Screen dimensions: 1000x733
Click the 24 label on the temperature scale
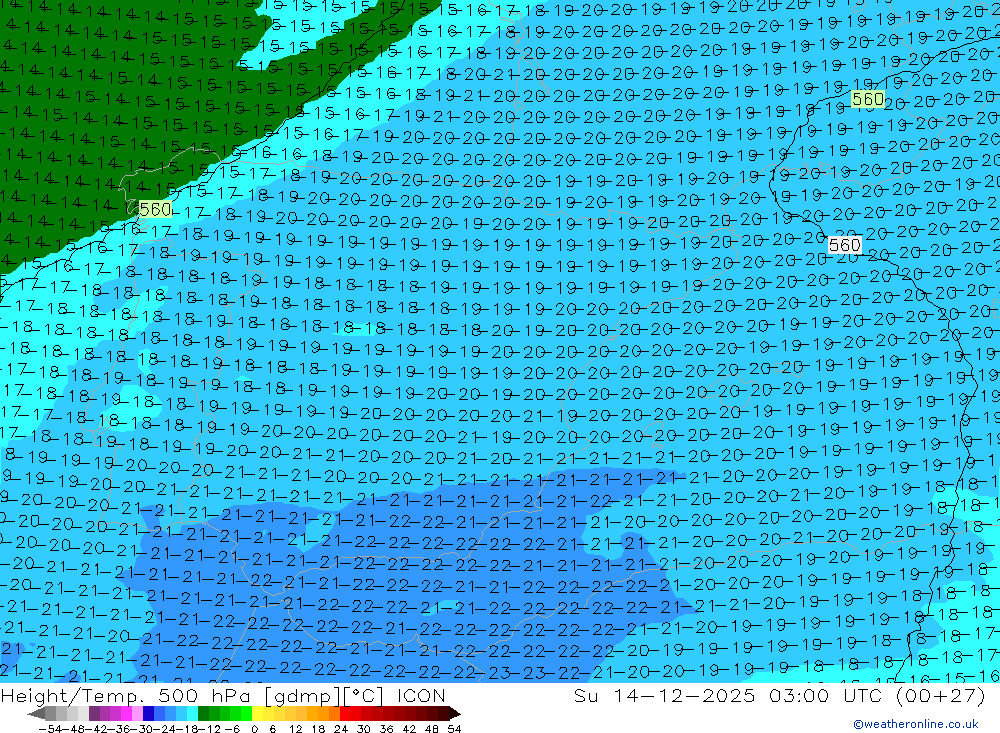341,729
